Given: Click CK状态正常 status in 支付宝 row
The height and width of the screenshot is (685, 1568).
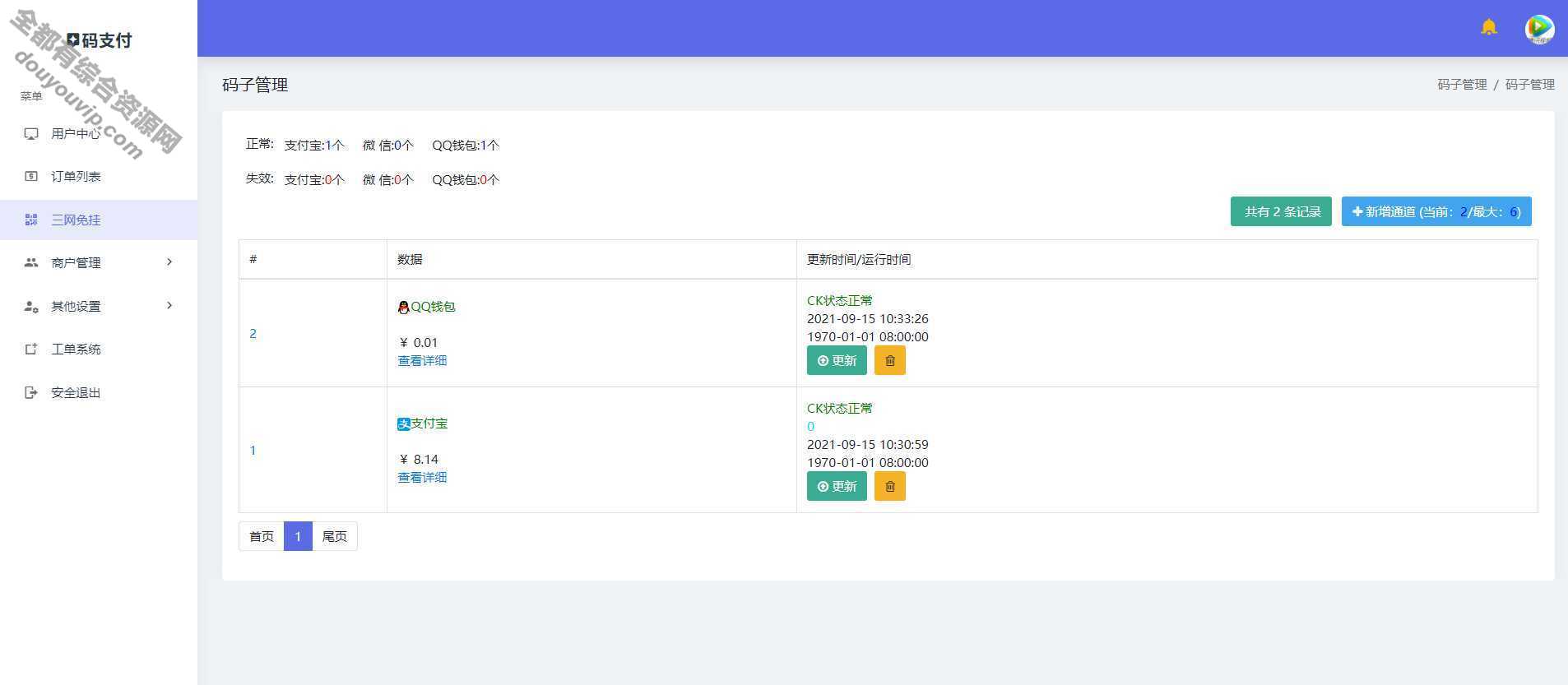Looking at the screenshot, I should (x=840, y=408).
